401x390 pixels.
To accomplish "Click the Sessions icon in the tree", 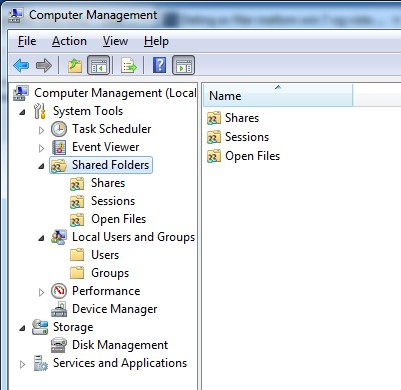I will [x=77, y=201].
